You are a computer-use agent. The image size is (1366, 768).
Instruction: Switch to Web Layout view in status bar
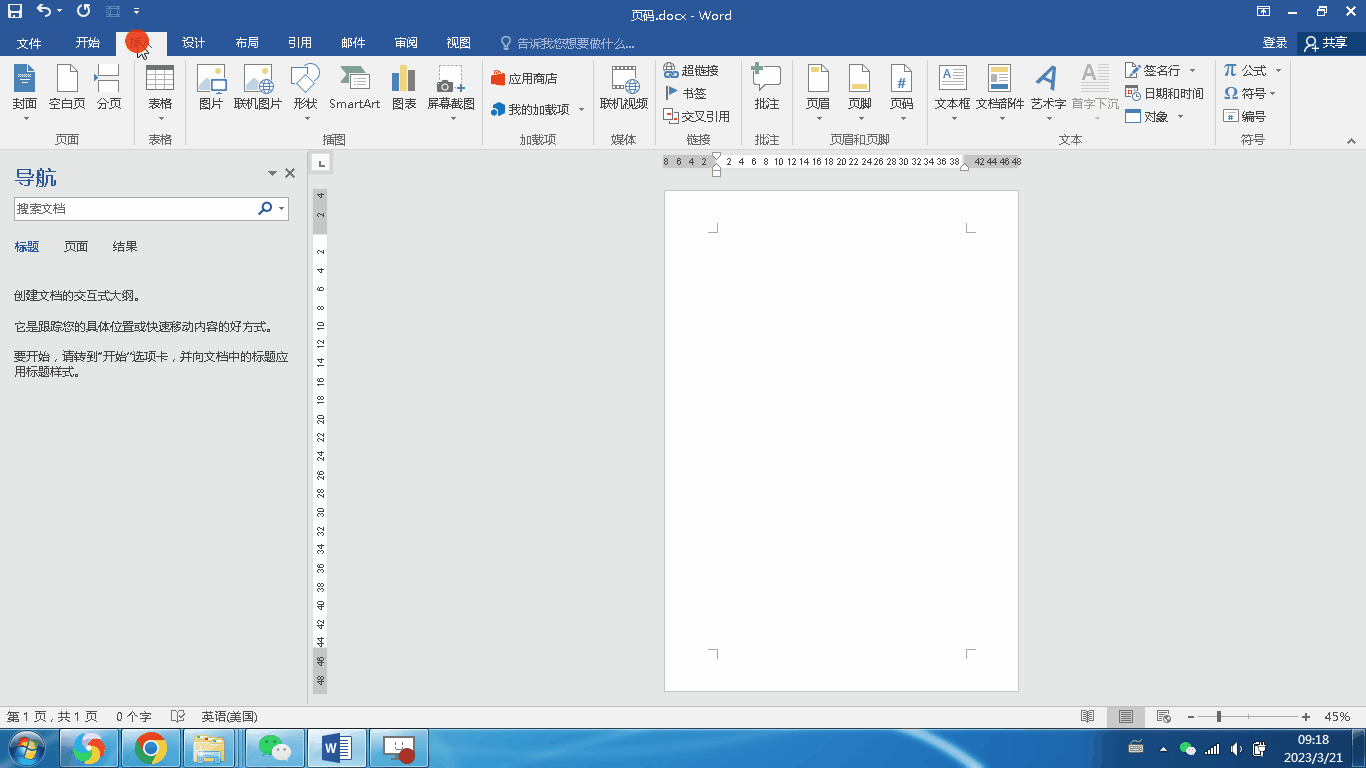pyautogui.click(x=1163, y=717)
